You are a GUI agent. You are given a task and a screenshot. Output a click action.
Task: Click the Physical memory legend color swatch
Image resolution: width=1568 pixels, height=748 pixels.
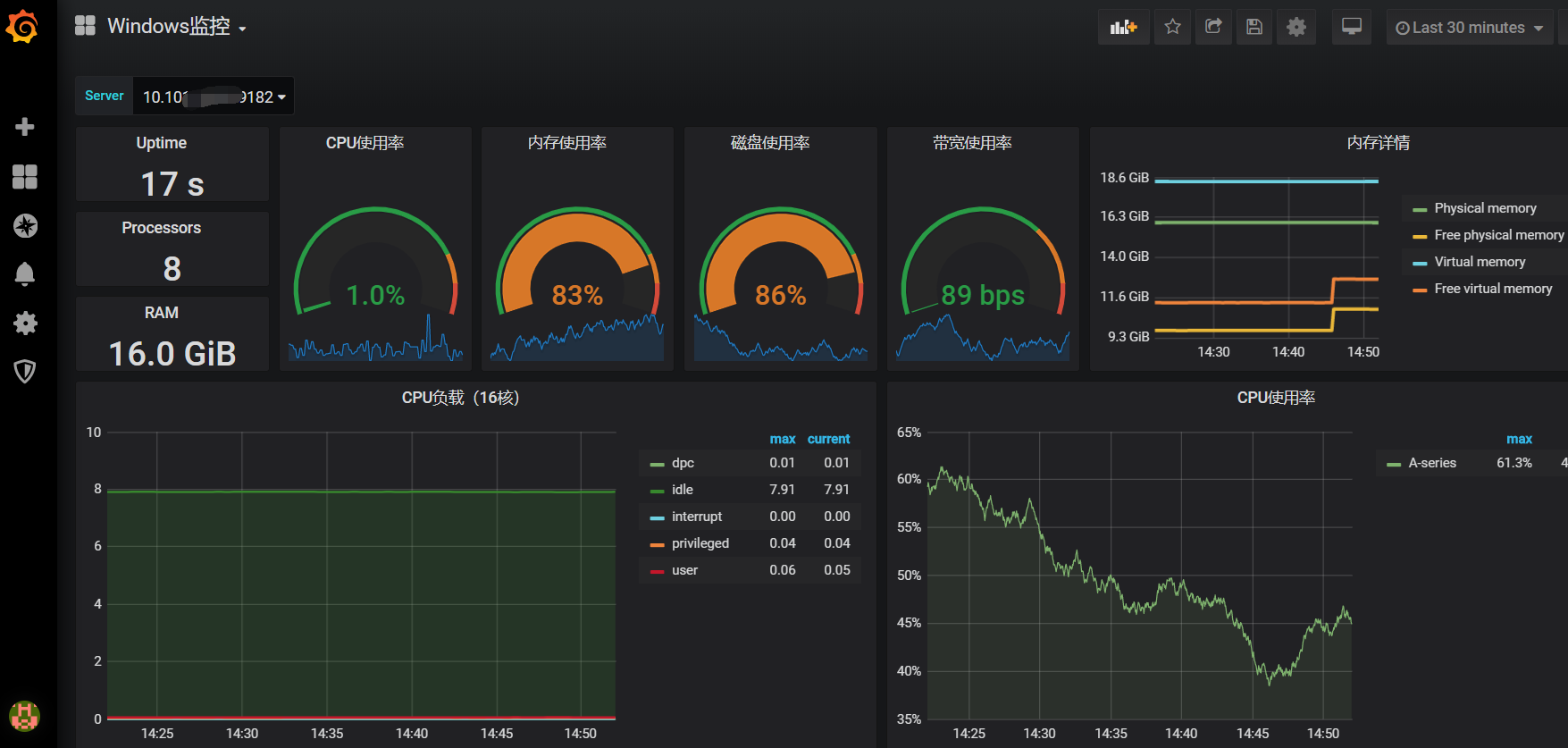tap(1419, 209)
